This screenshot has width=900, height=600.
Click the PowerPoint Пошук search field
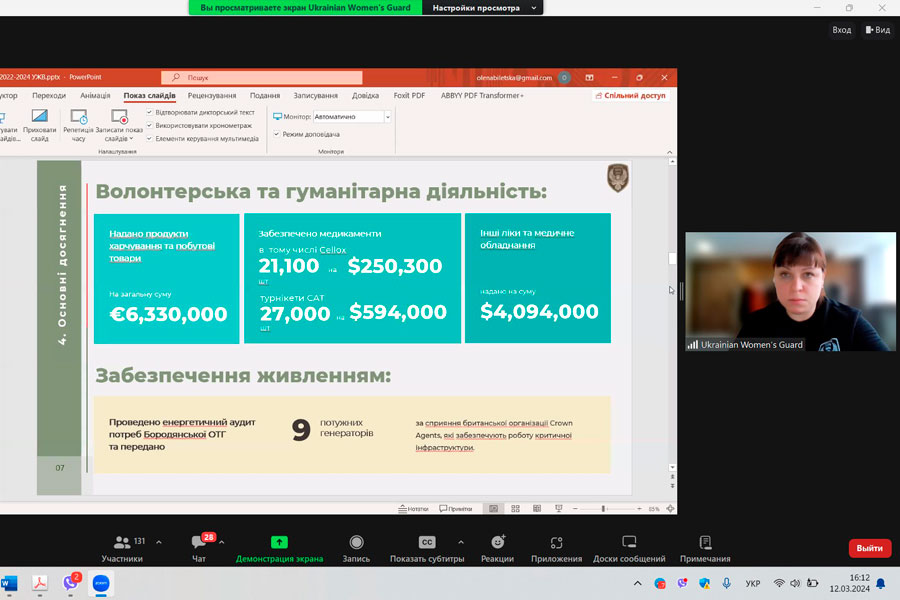(262, 78)
